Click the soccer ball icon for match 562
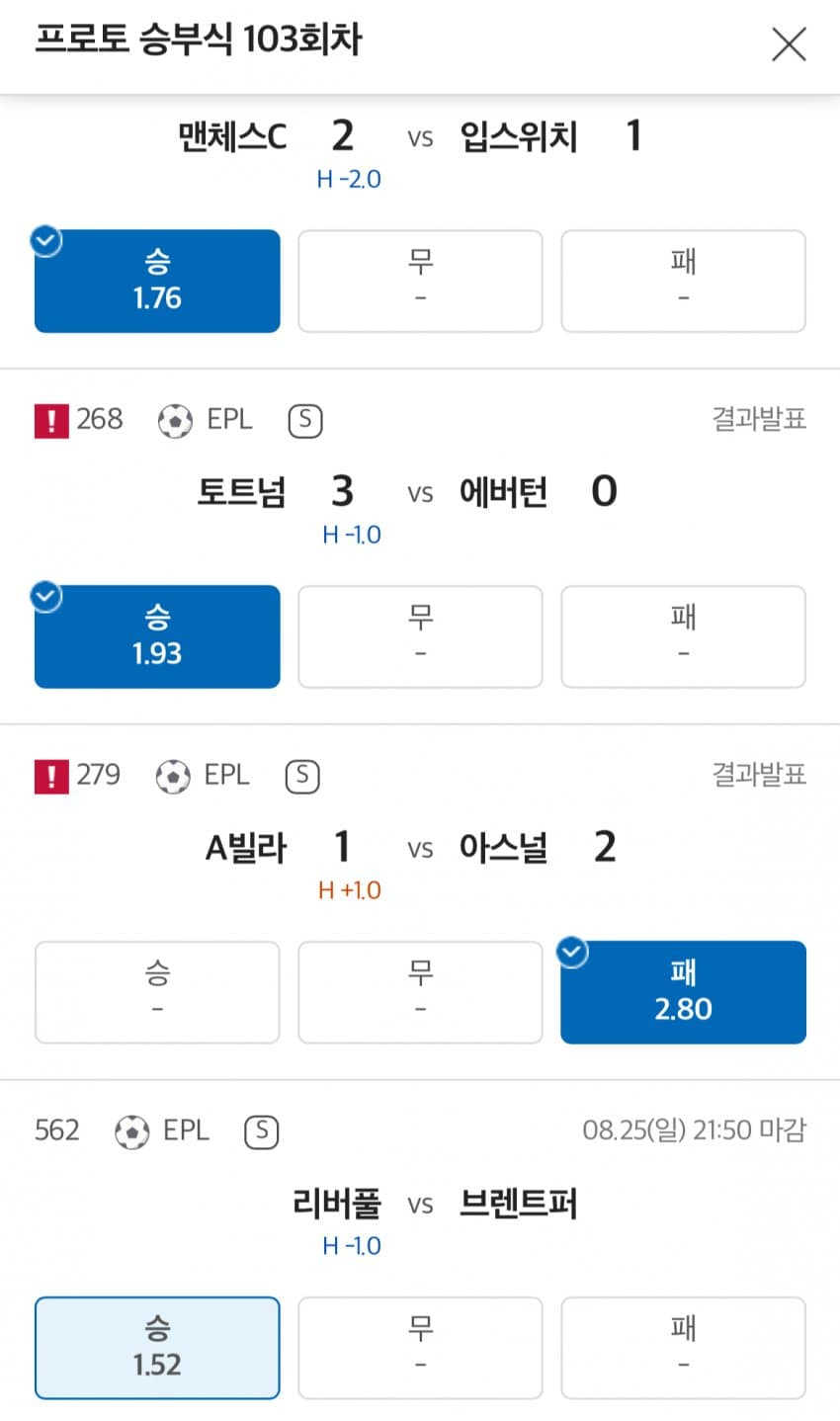The height and width of the screenshot is (1421, 840). [x=131, y=1132]
